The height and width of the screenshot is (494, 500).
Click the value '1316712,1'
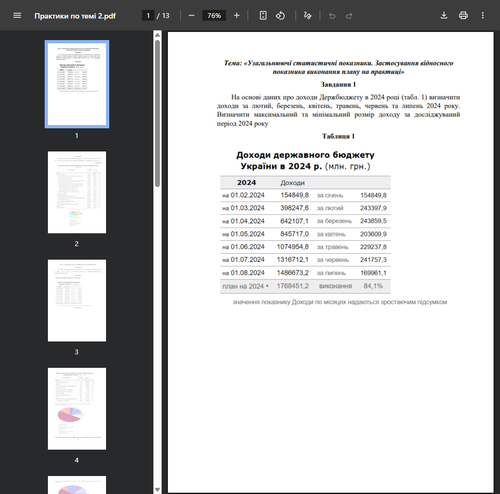tap(293, 260)
